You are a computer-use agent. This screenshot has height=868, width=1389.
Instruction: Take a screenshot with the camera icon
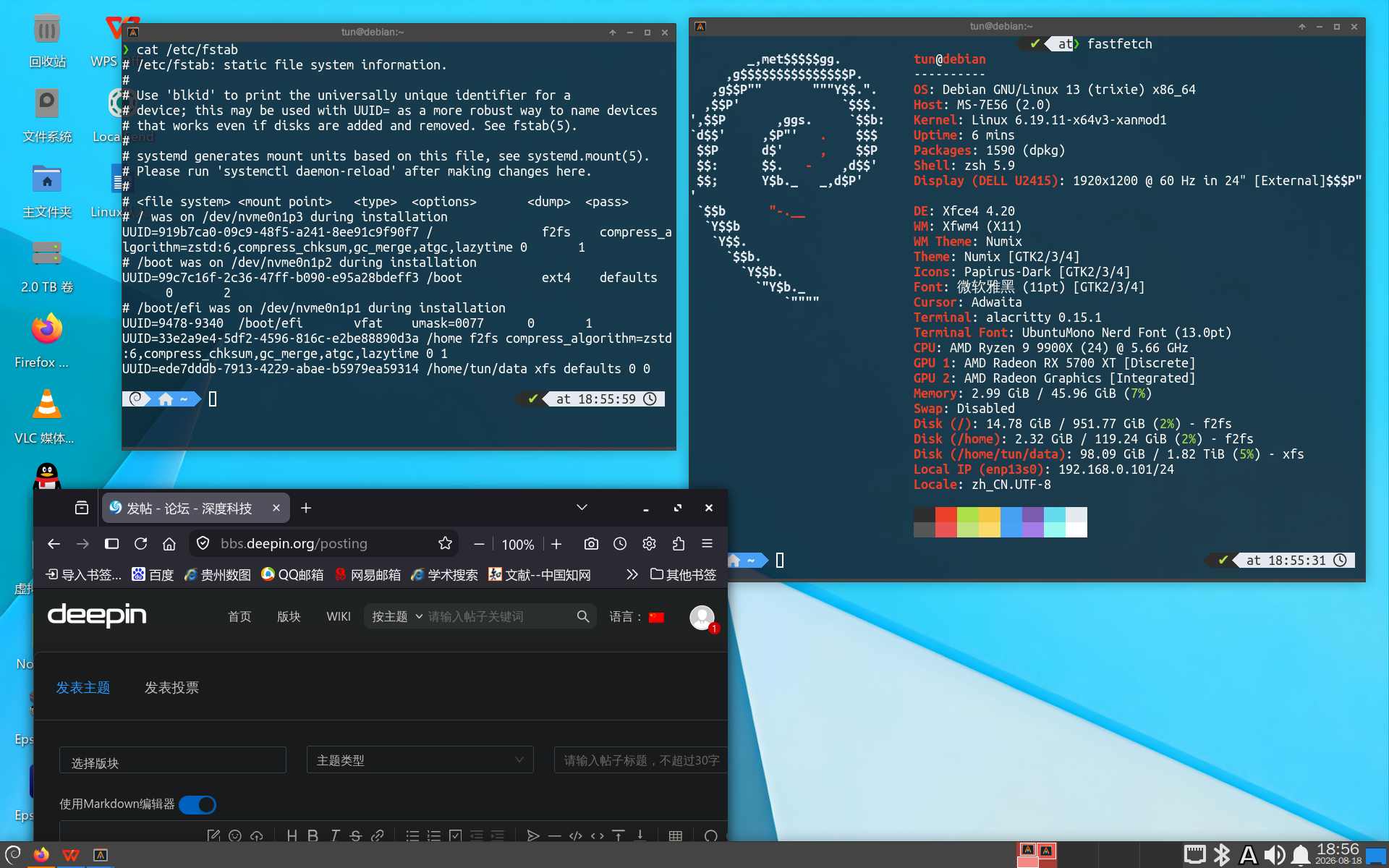tap(591, 544)
